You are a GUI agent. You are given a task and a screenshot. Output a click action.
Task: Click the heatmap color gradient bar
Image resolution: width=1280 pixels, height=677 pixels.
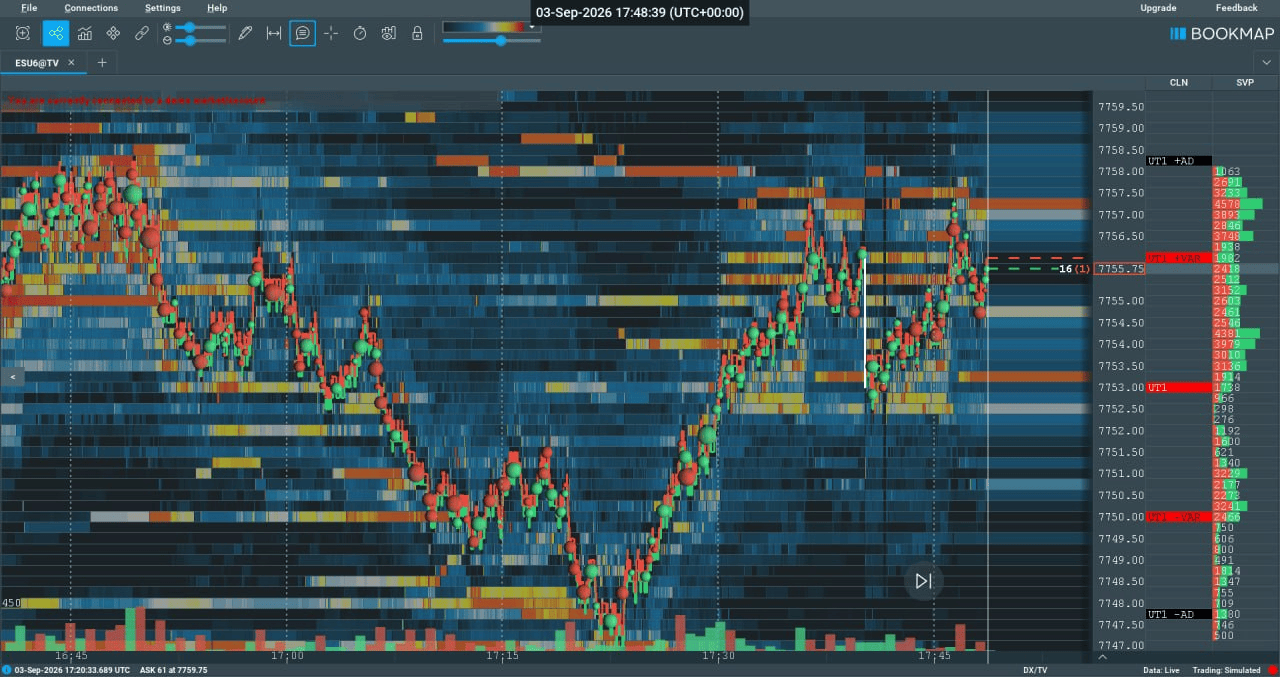[484, 27]
